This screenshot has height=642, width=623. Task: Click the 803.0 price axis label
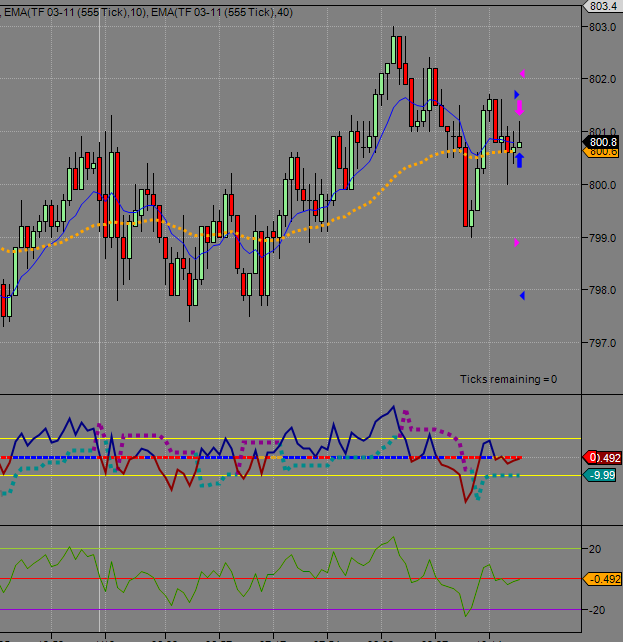(x=602, y=27)
